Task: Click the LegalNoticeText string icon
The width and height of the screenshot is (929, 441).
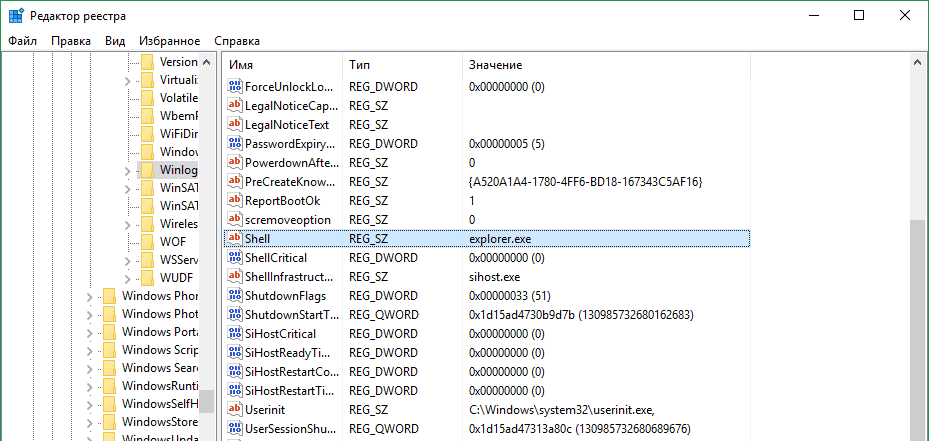Action: 235,125
